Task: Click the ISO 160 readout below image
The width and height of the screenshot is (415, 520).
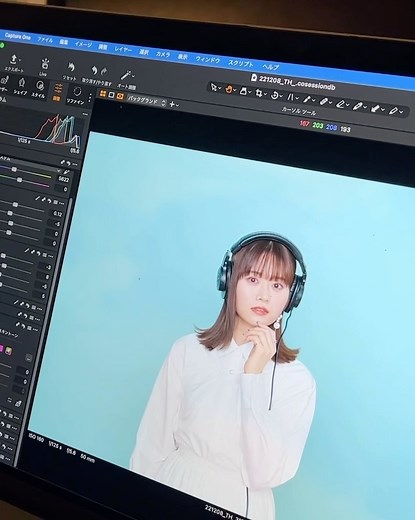Action: [36, 437]
